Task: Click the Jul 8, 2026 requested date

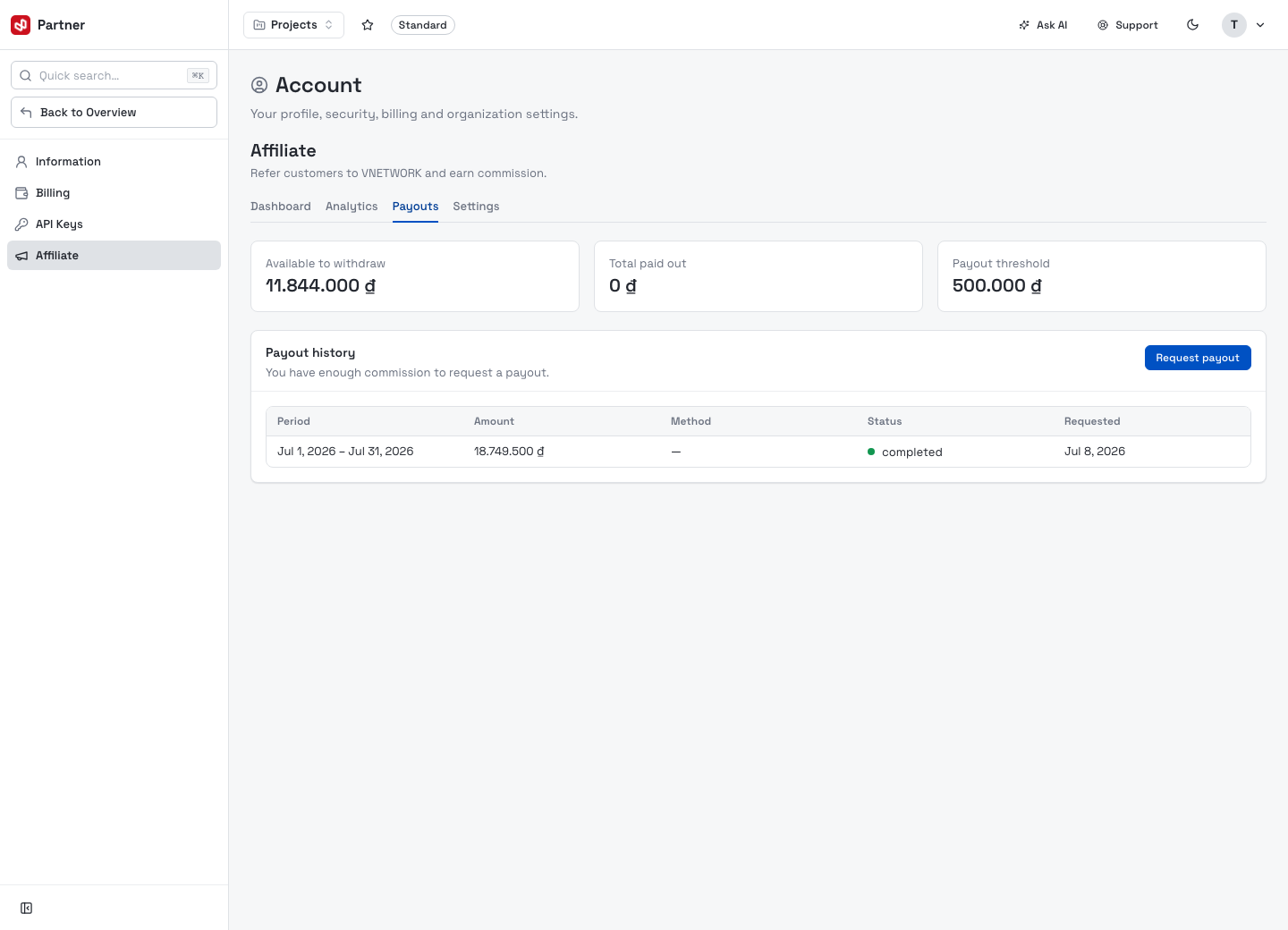Action: coord(1095,452)
